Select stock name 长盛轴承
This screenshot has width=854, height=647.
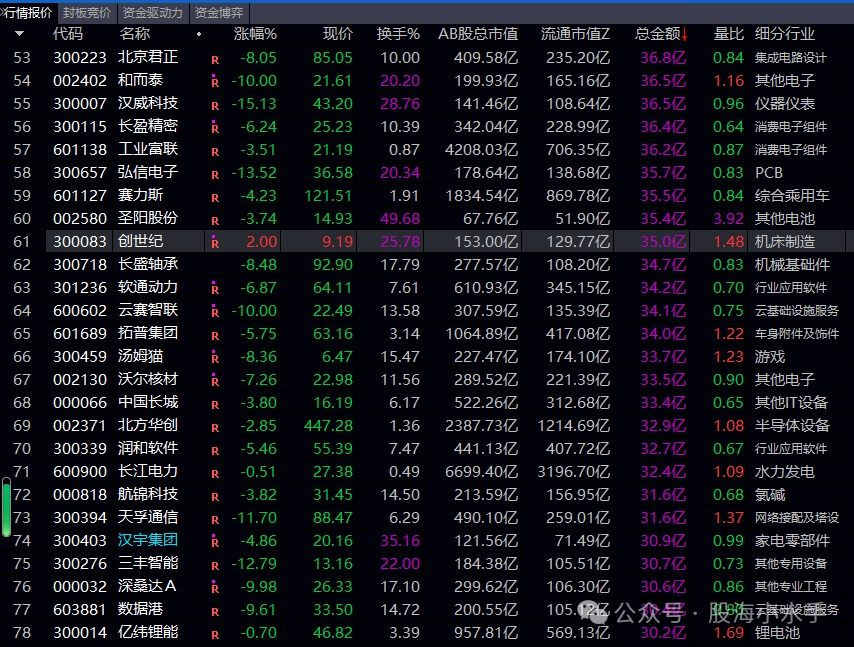(x=148, y=264)
